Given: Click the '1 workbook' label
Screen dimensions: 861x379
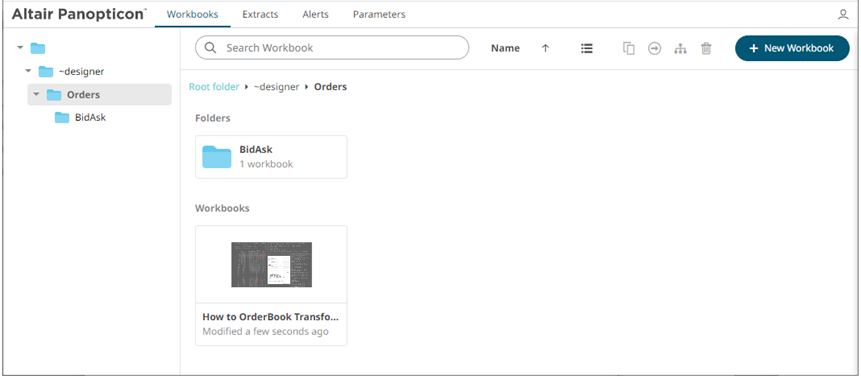Looking at the screenshot, I should point(266,164).
